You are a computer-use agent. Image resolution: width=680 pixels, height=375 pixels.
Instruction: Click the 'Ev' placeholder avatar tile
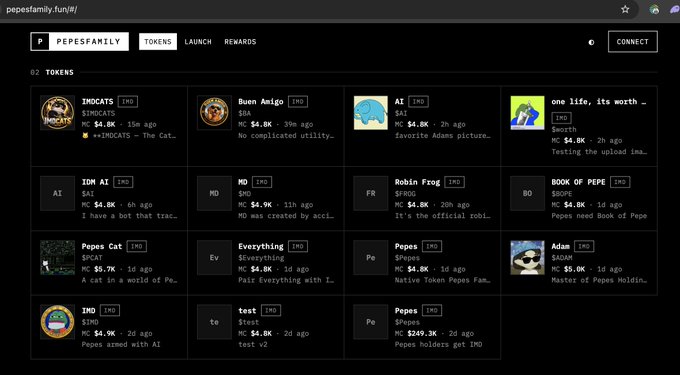click(214, 258)
